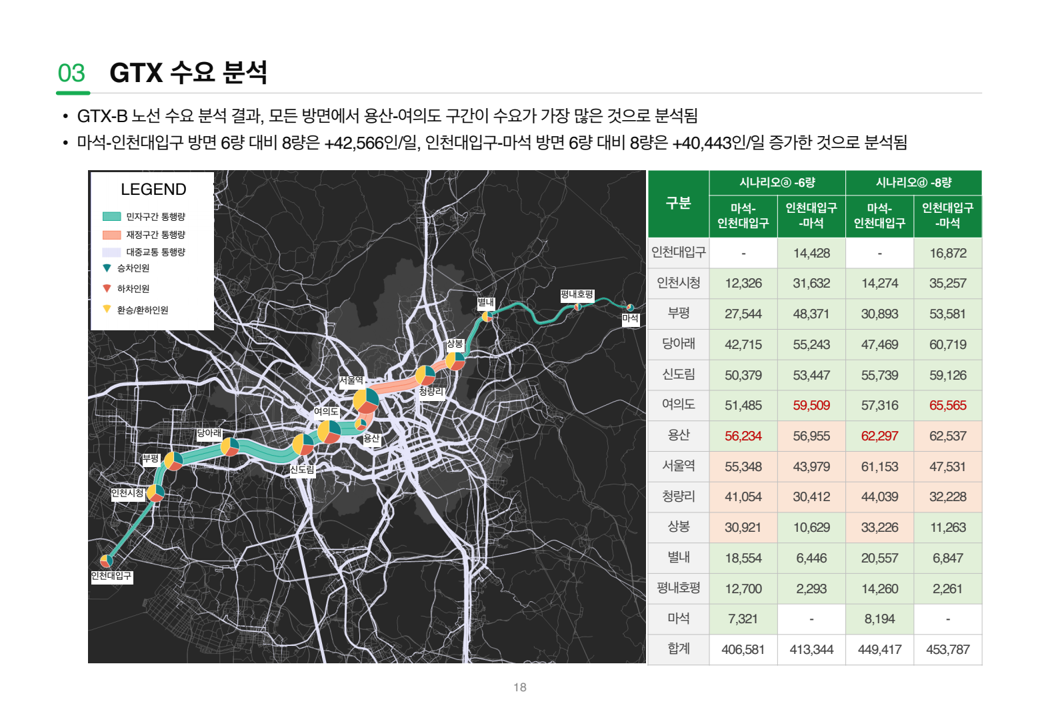
Task: Select the 시나리오ⓐ -6량 table header
Action: tap(777, 182)
